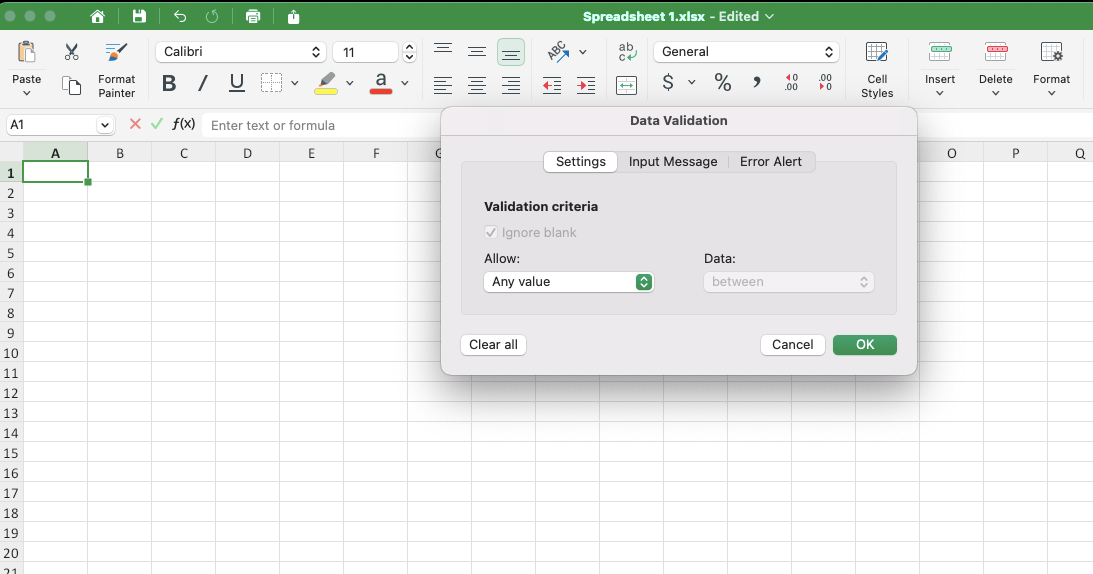Screen dimensions: 1093x574
Task: Click the Undo arrow icon
Action: [180, 17]
